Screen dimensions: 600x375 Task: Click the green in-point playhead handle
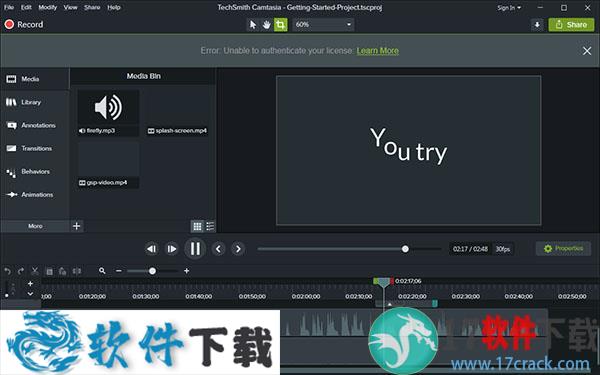(x=375, y=281)
